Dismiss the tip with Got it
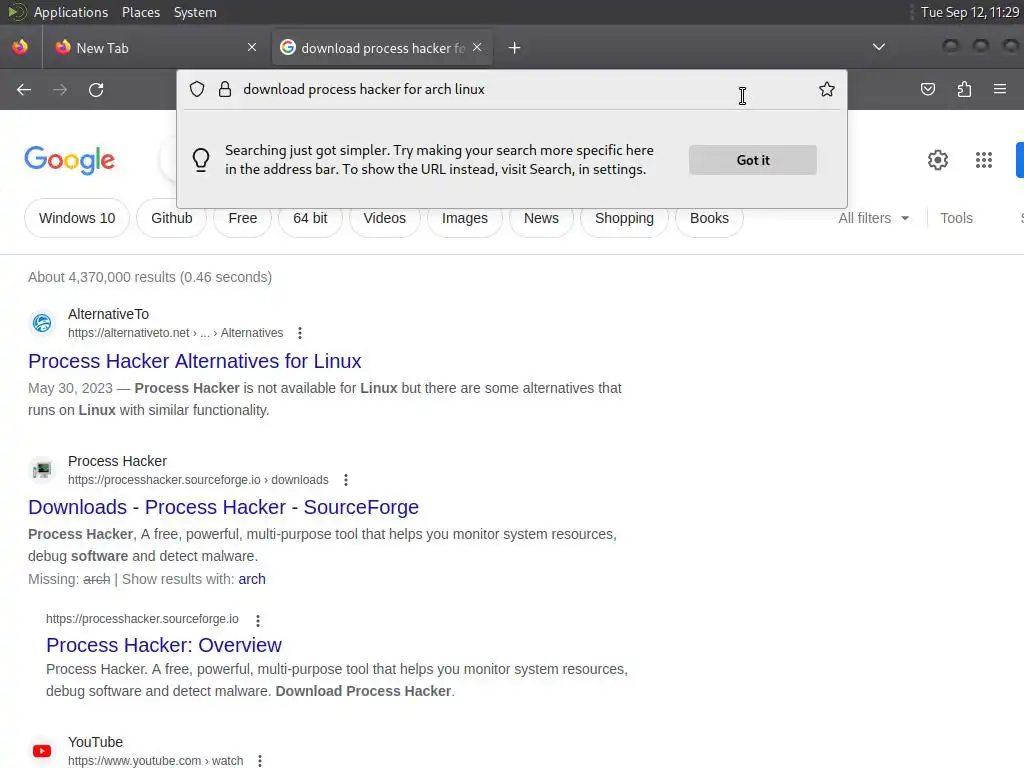Image resolution: width=1024 pixels, height=768 pixels. 753,160
